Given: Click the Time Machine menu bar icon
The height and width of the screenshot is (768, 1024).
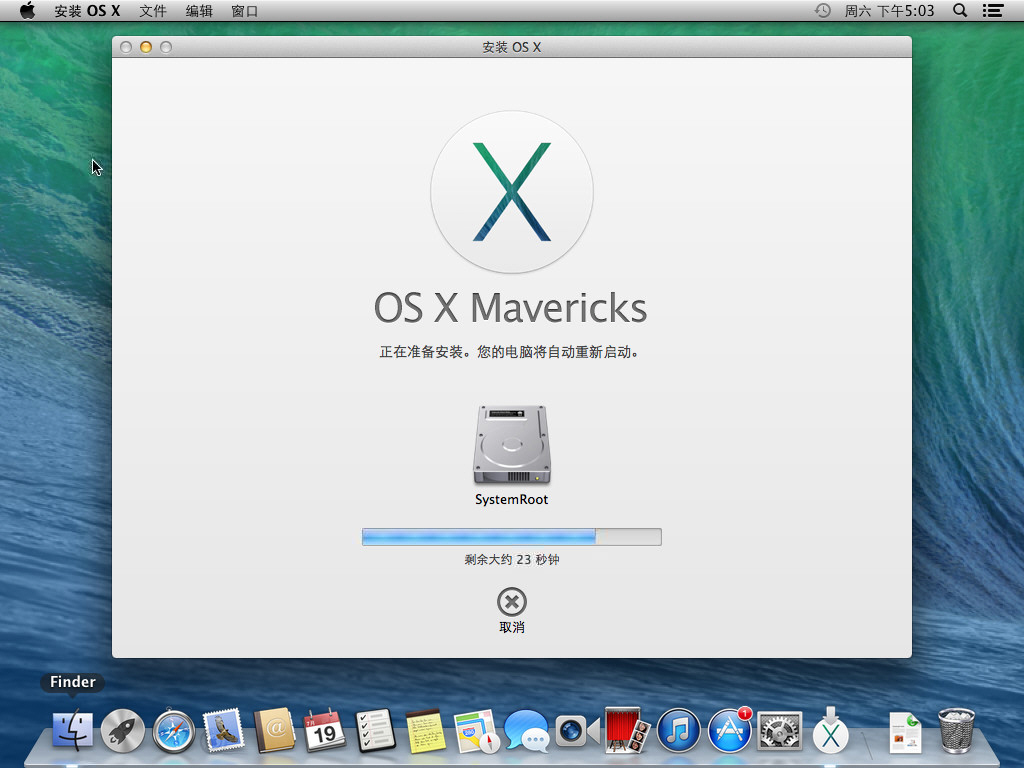Looking at the screenshot, I should (822, 10).
